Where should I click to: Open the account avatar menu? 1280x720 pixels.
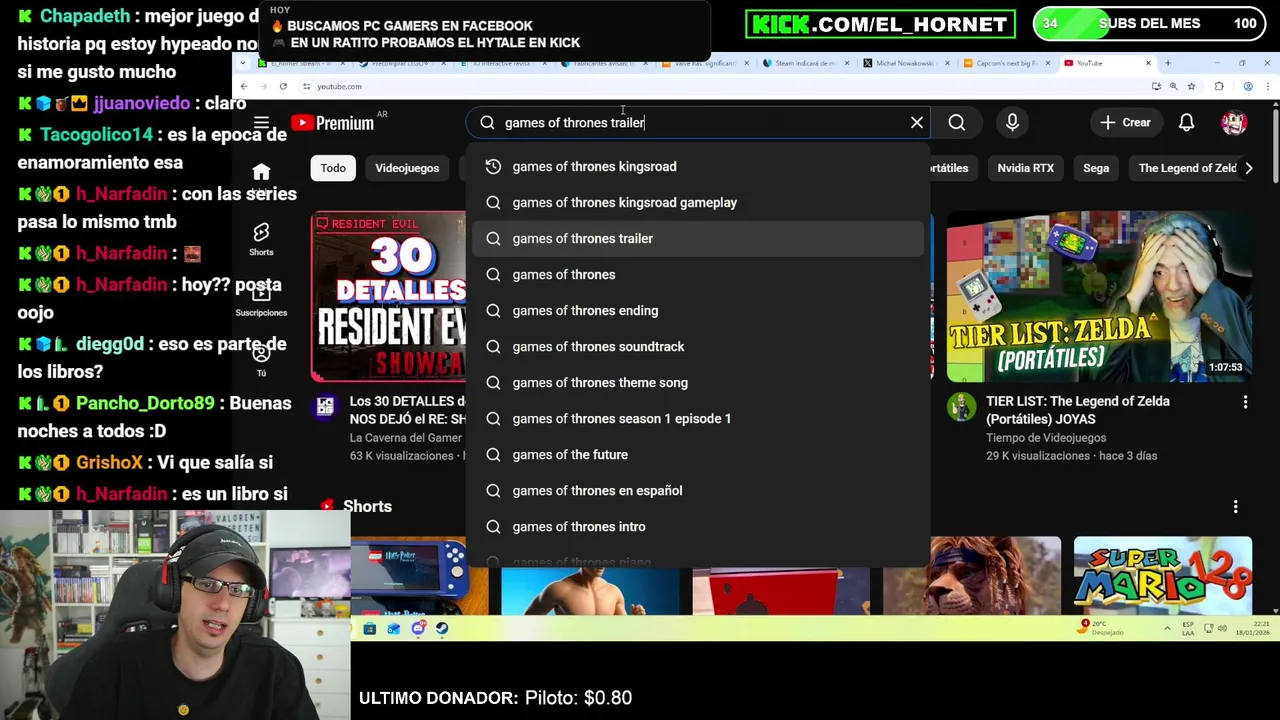[x=1234, y=122]
